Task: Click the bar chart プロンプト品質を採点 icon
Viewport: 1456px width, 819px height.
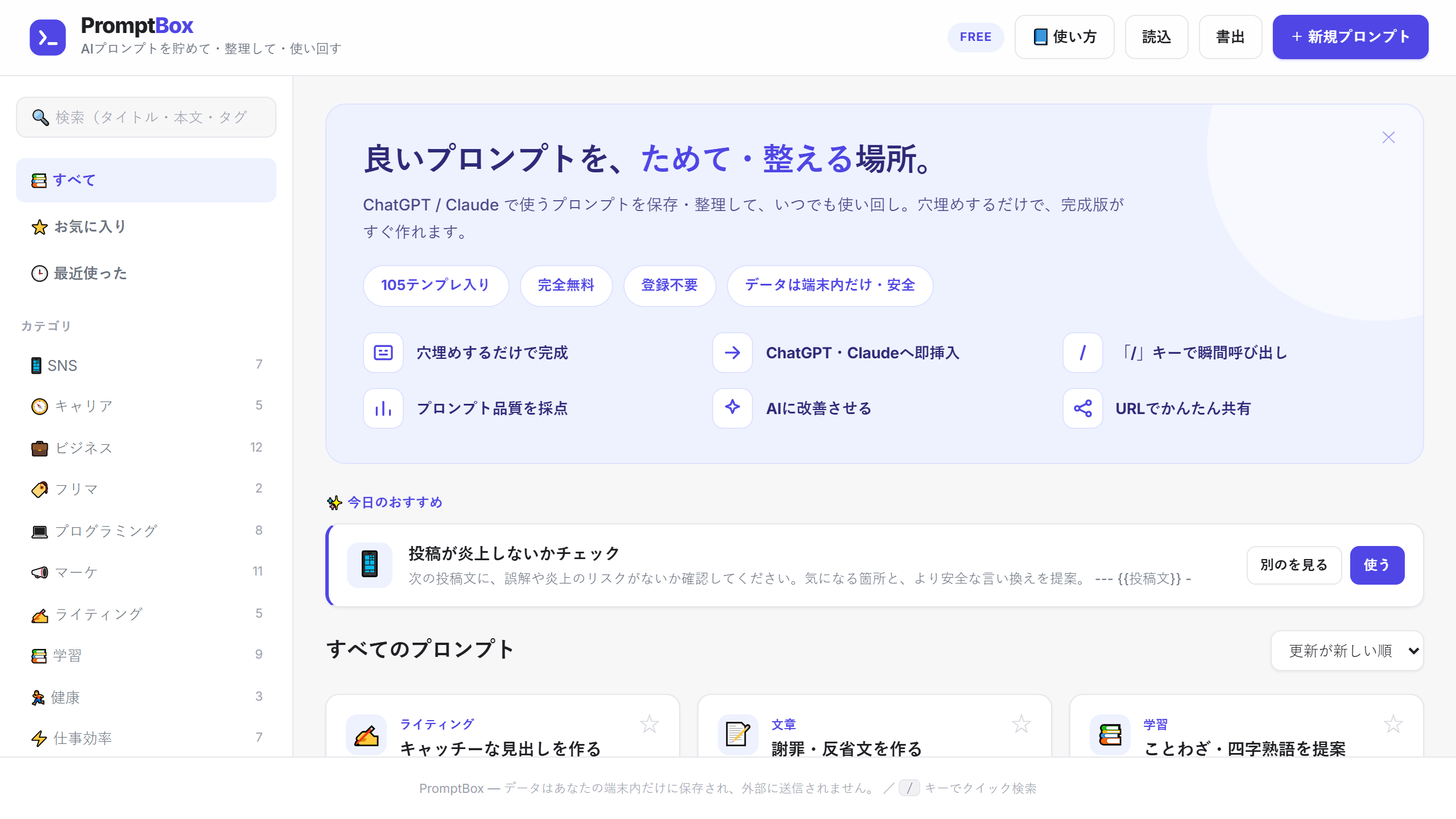Action: click(x=383, y=408)
